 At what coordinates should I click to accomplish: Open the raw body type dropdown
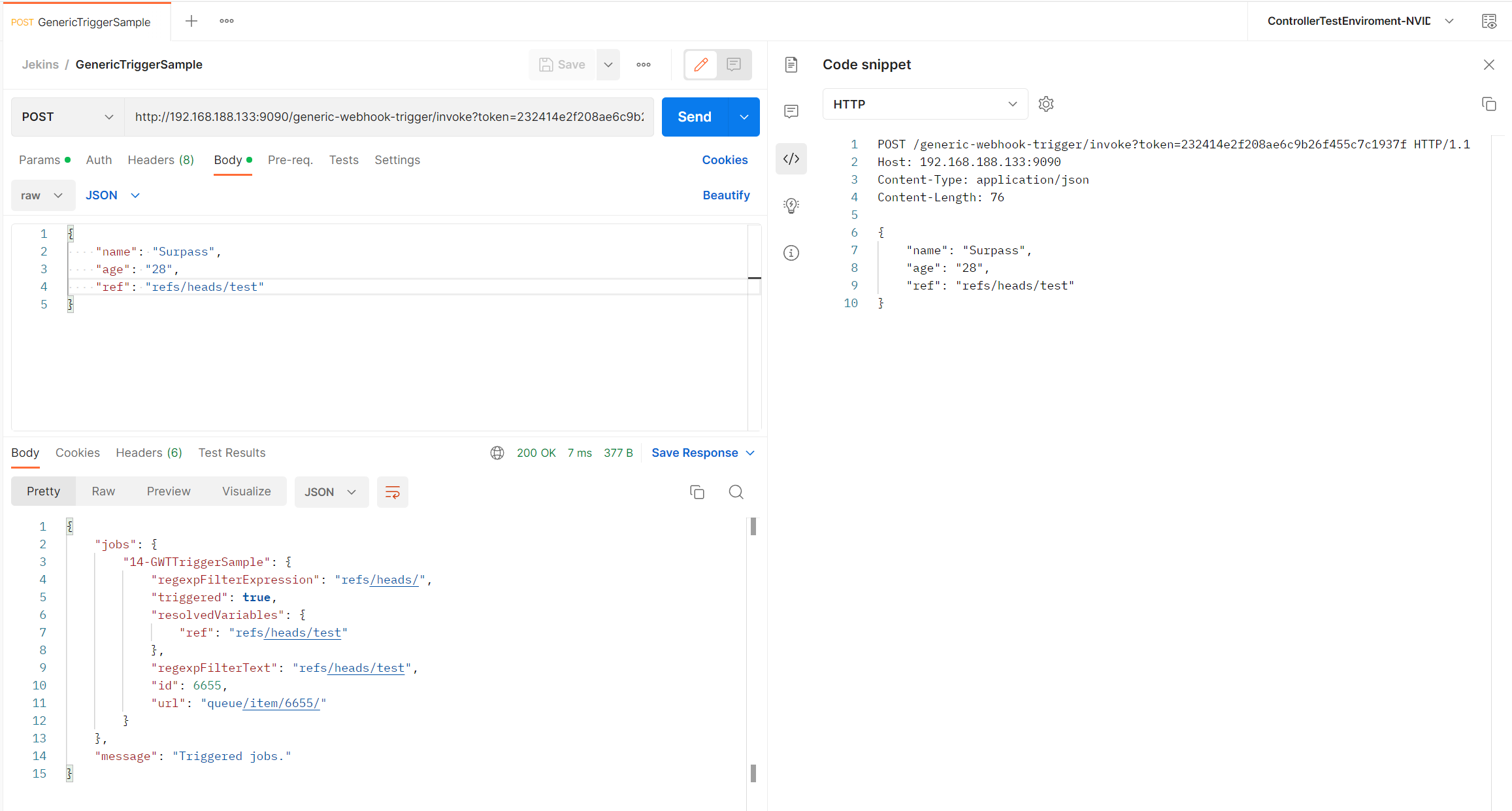pos(42,195)
